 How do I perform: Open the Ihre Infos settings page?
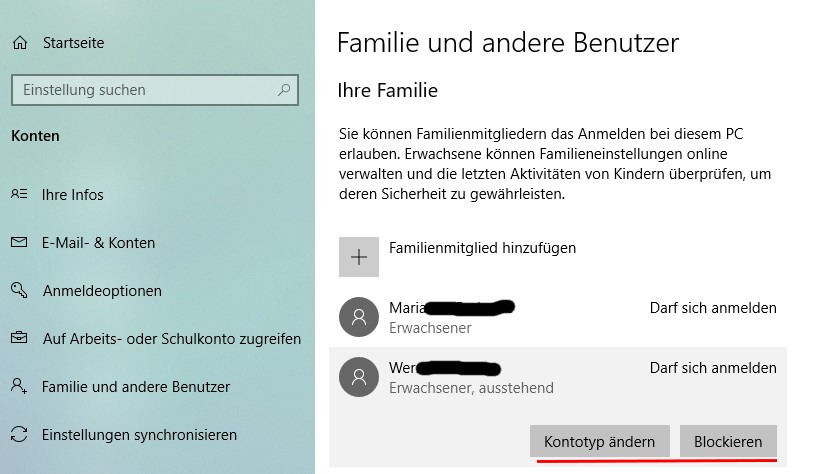[72, 195]
